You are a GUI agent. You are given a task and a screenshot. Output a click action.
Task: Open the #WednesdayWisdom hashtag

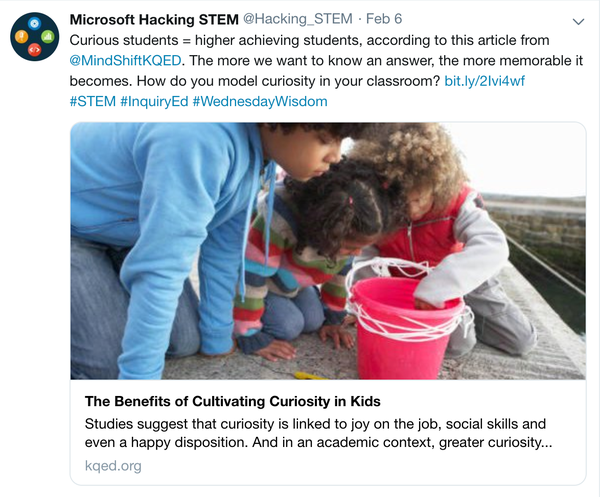pyautogui.click(x=259, y=101)
